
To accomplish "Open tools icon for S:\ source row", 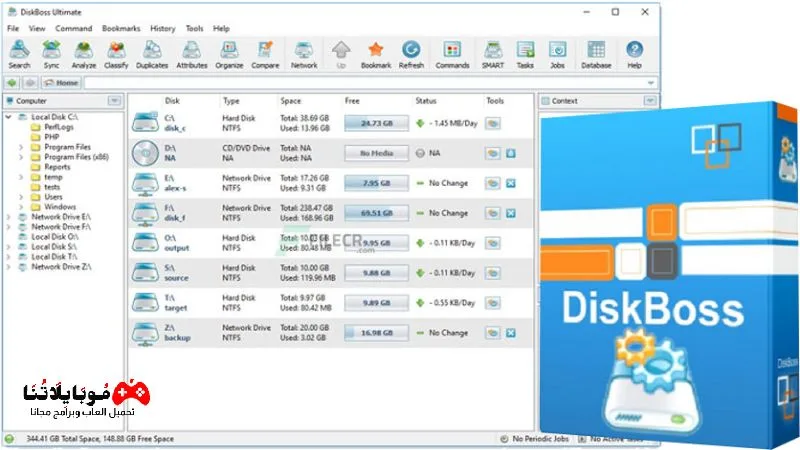I will (492, 273).
